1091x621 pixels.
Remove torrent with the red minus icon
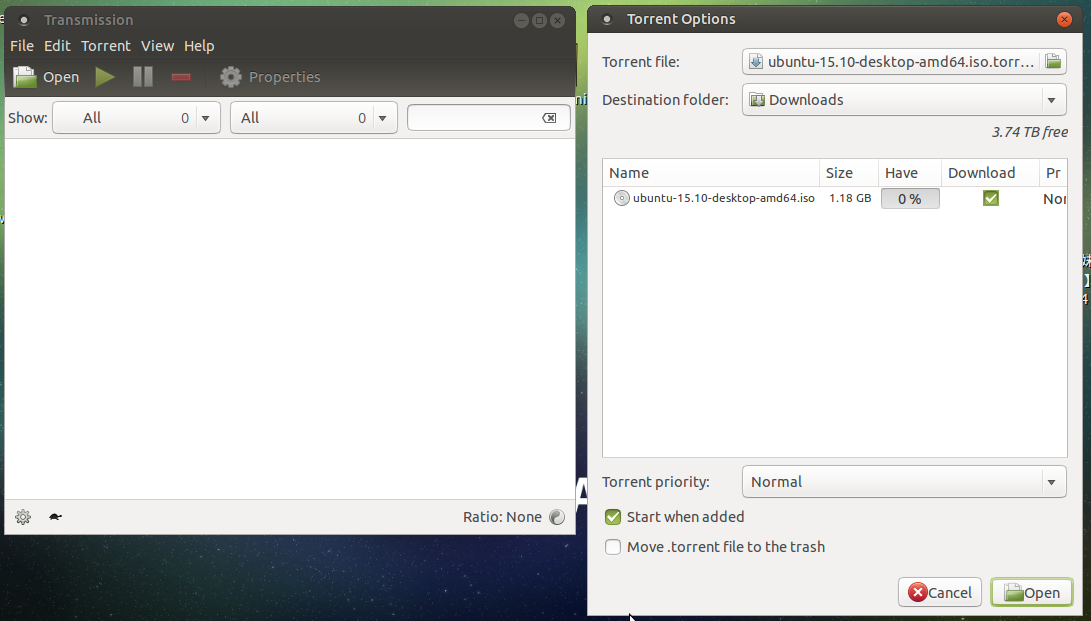click(181, 76)
